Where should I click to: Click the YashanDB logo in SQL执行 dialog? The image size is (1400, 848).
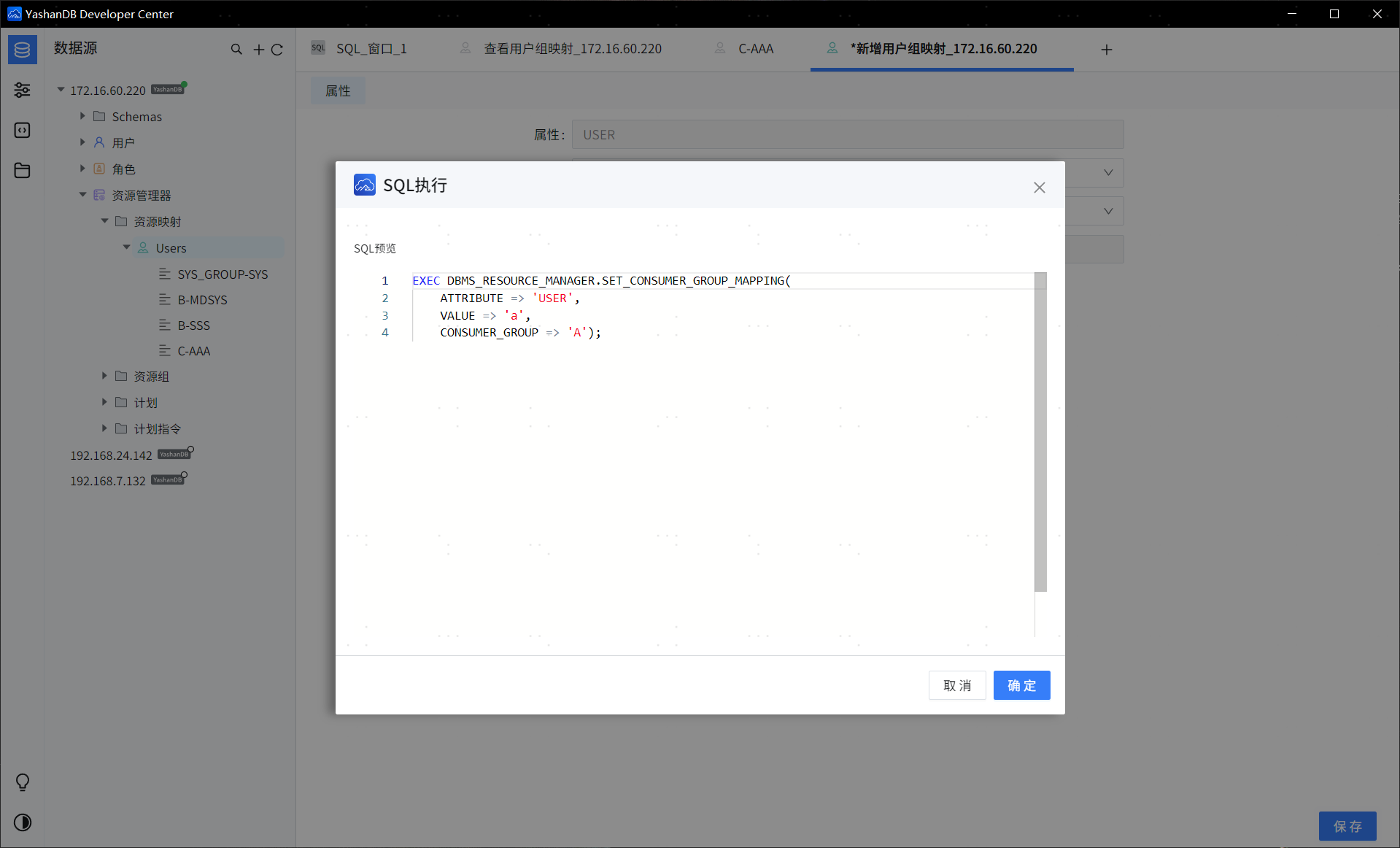pyautogui.click(x=365, y=185)
